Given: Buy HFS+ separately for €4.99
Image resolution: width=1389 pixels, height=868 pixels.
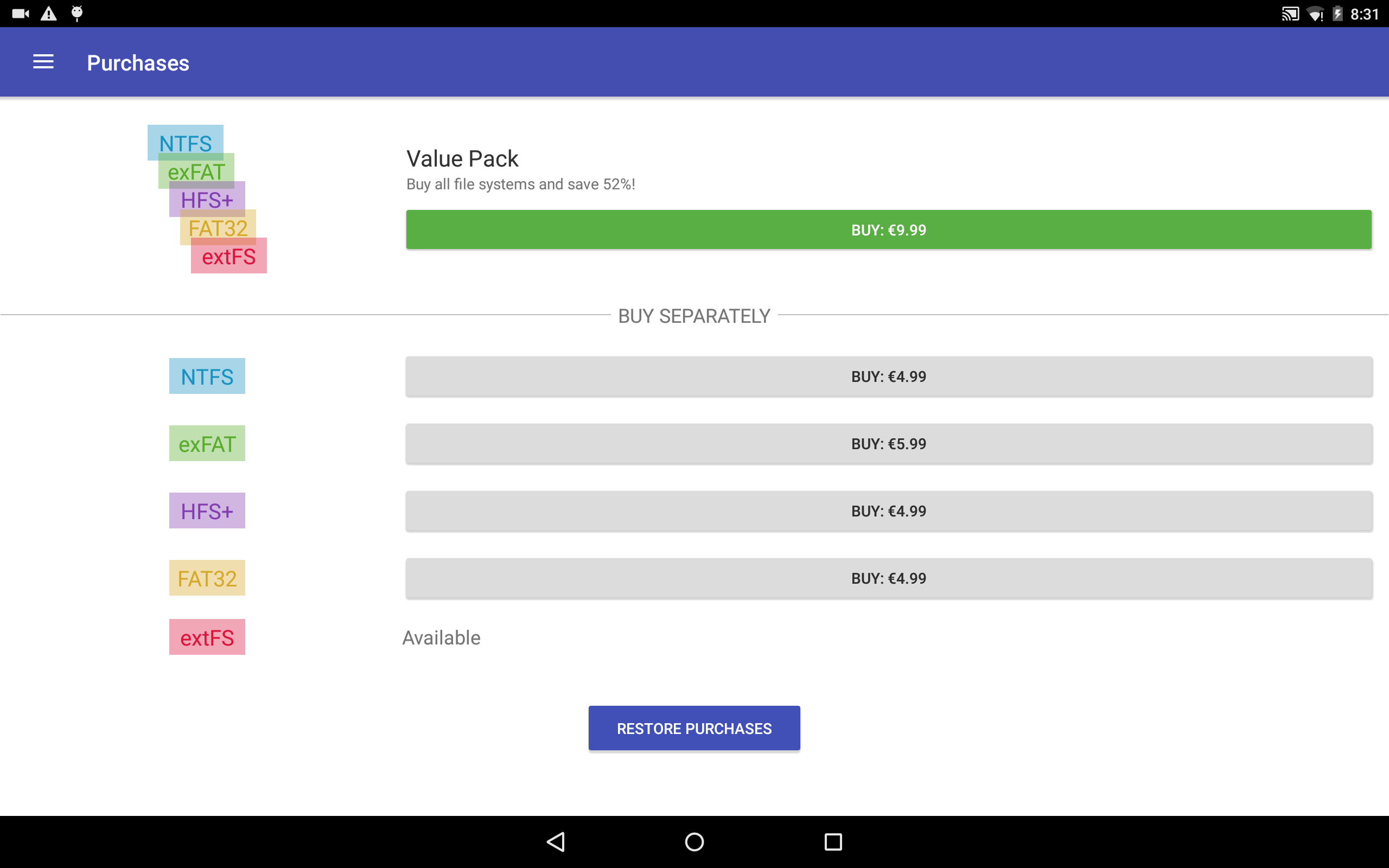Looking at the screenshot, I should coord(888,510).
